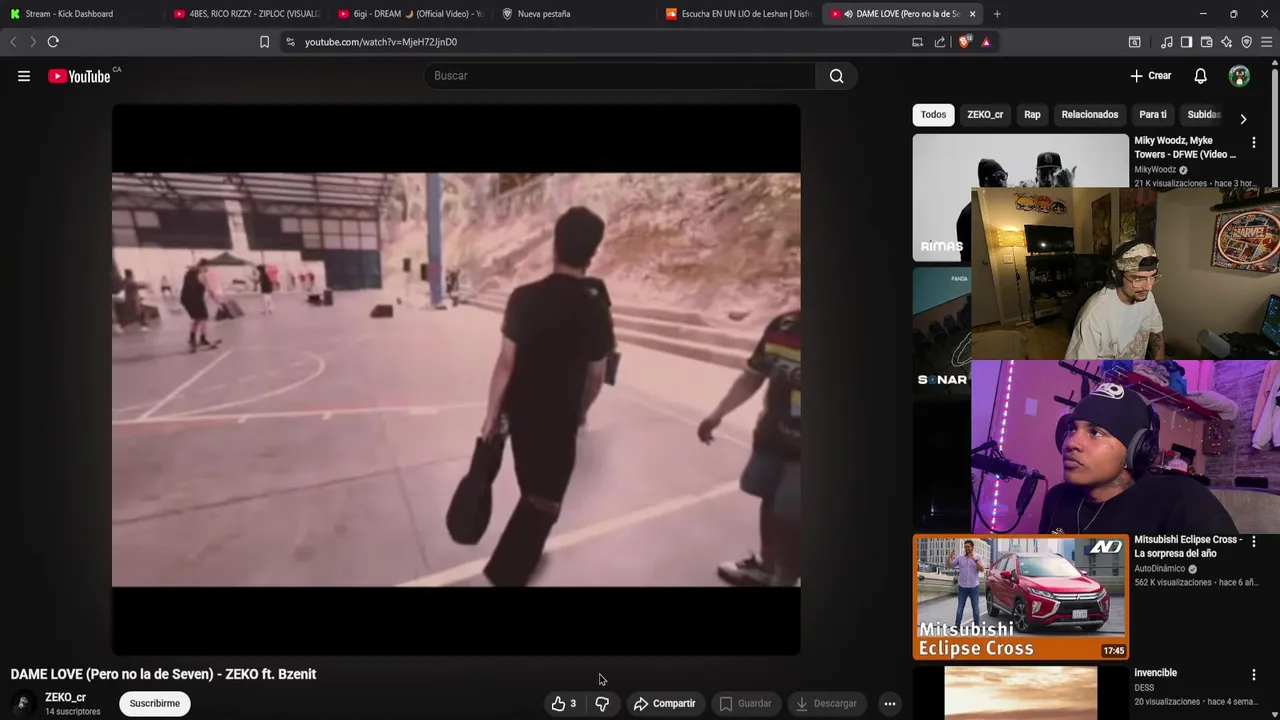Viewport: 1280px width, 720px height.
Task: Focus the Buscar search field
Action: pyautogui.click(x=620, y=76)
